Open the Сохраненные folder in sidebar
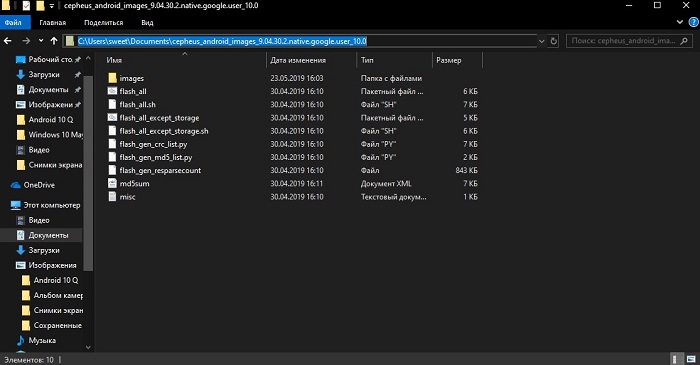Screen dimensions: 700x365 click(x=57, y=325)
